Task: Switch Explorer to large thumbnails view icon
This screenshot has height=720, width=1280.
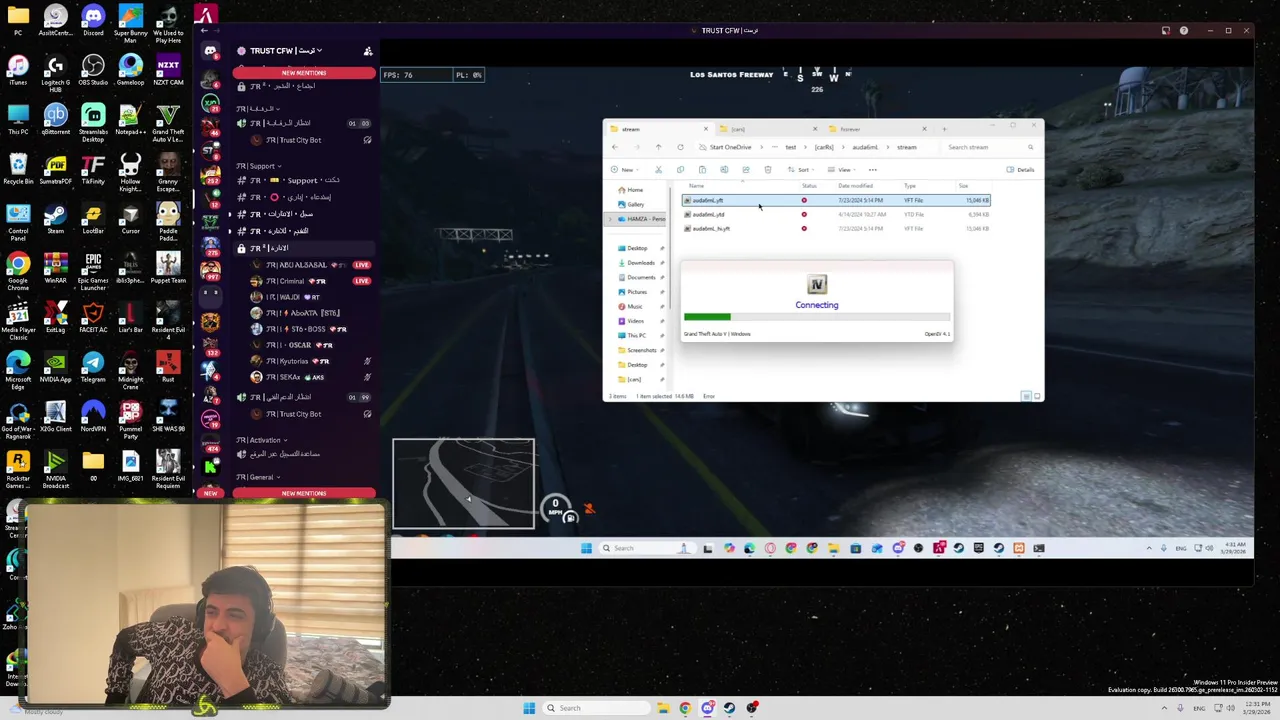Action: (x=1036, y=396)
